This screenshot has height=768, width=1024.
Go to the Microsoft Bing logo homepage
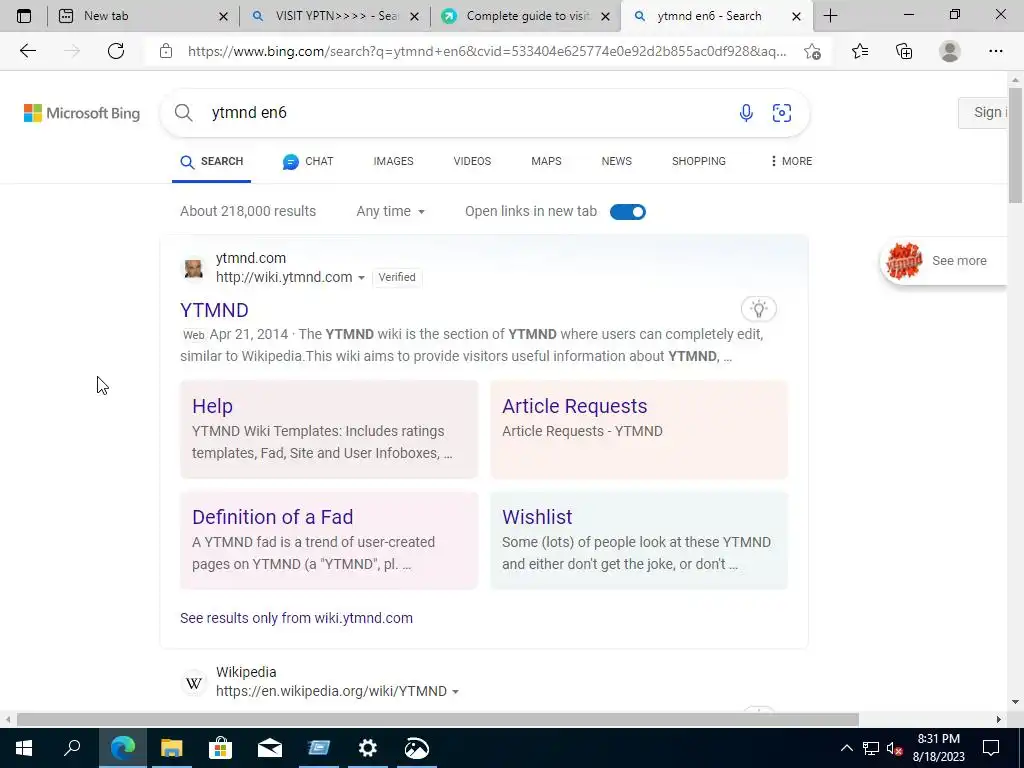pyautogui.click(x=82, y=113)
